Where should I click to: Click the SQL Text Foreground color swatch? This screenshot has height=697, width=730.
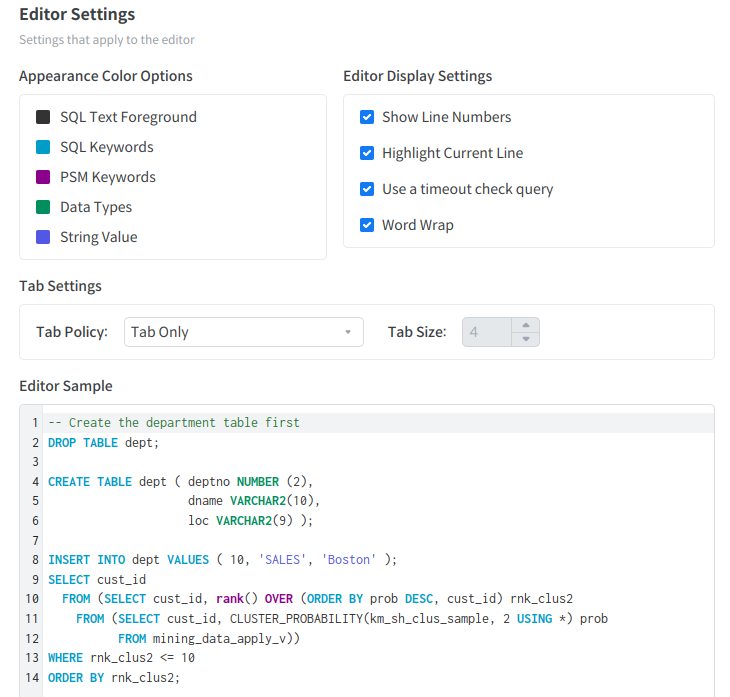tap(43, 117)
